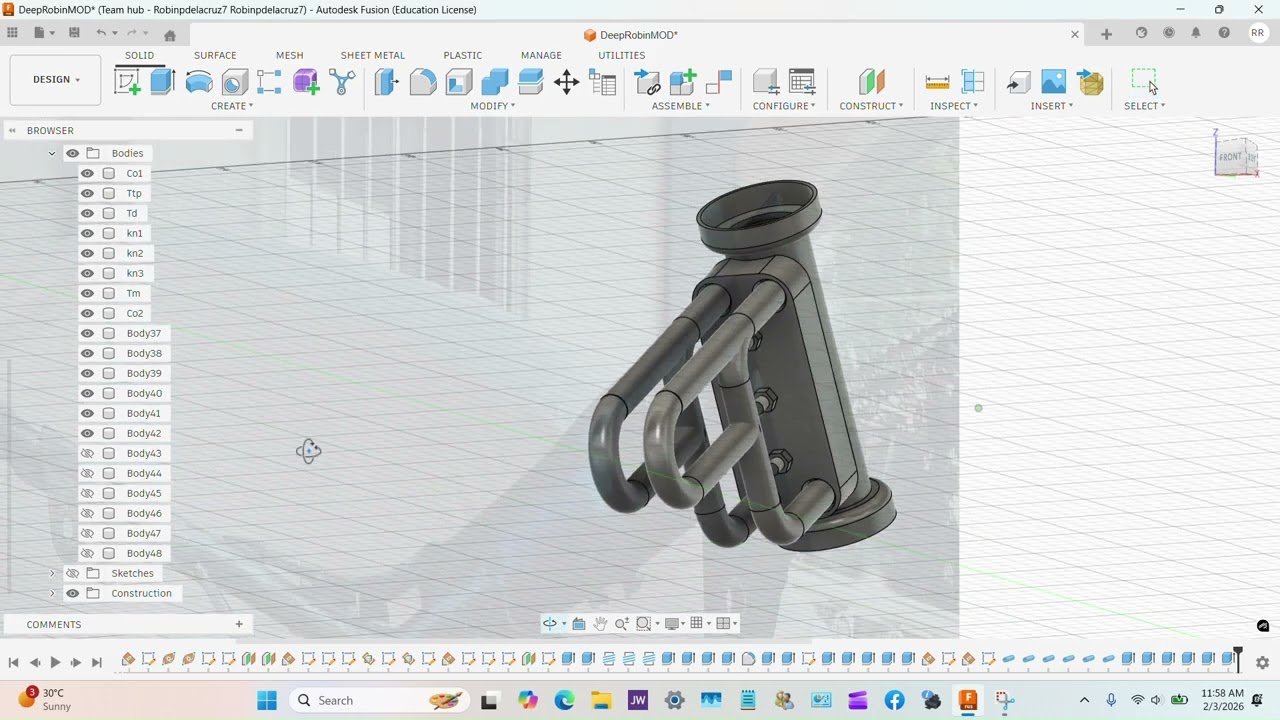Switch to the UTILITIES tab
Screen dimensions: 1280x720
[x=622, y=55]
